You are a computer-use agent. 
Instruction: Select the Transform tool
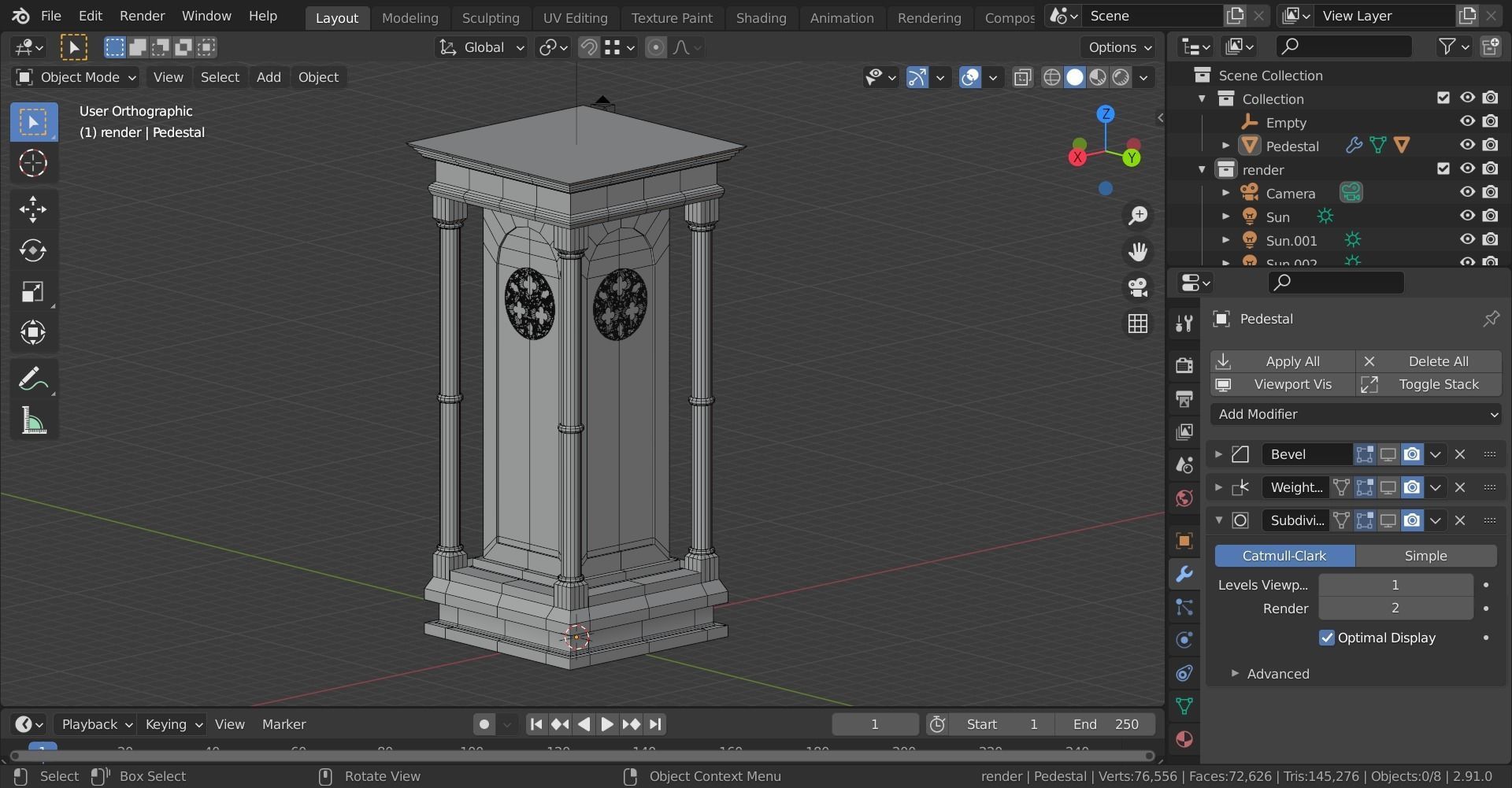tap(33, 333)
